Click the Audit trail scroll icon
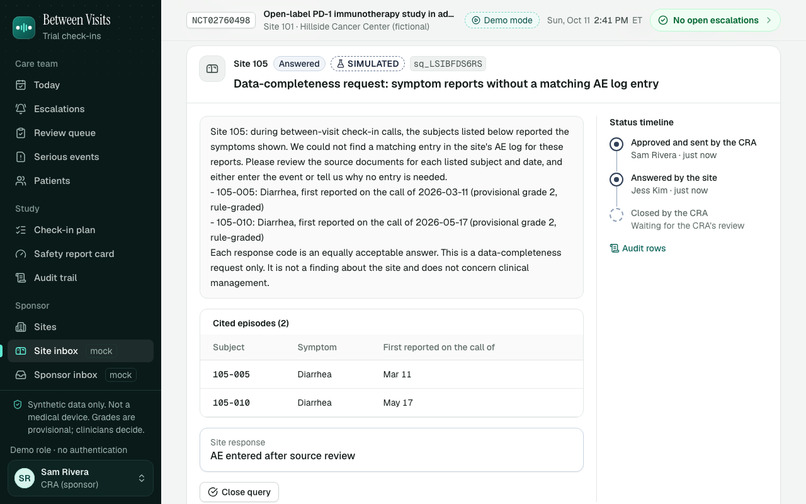Screen dimensions: 806x504 point(21,278)
